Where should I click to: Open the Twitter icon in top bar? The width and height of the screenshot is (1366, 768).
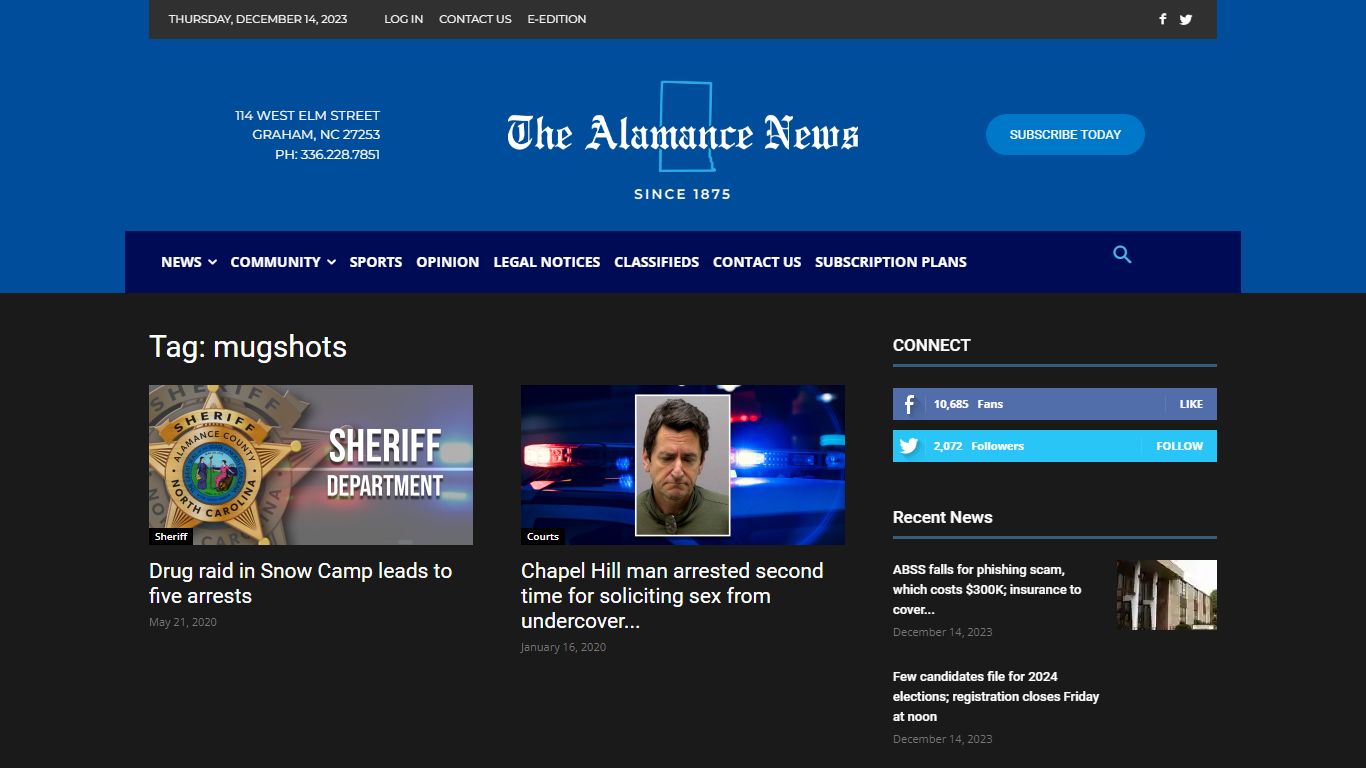1186,19
